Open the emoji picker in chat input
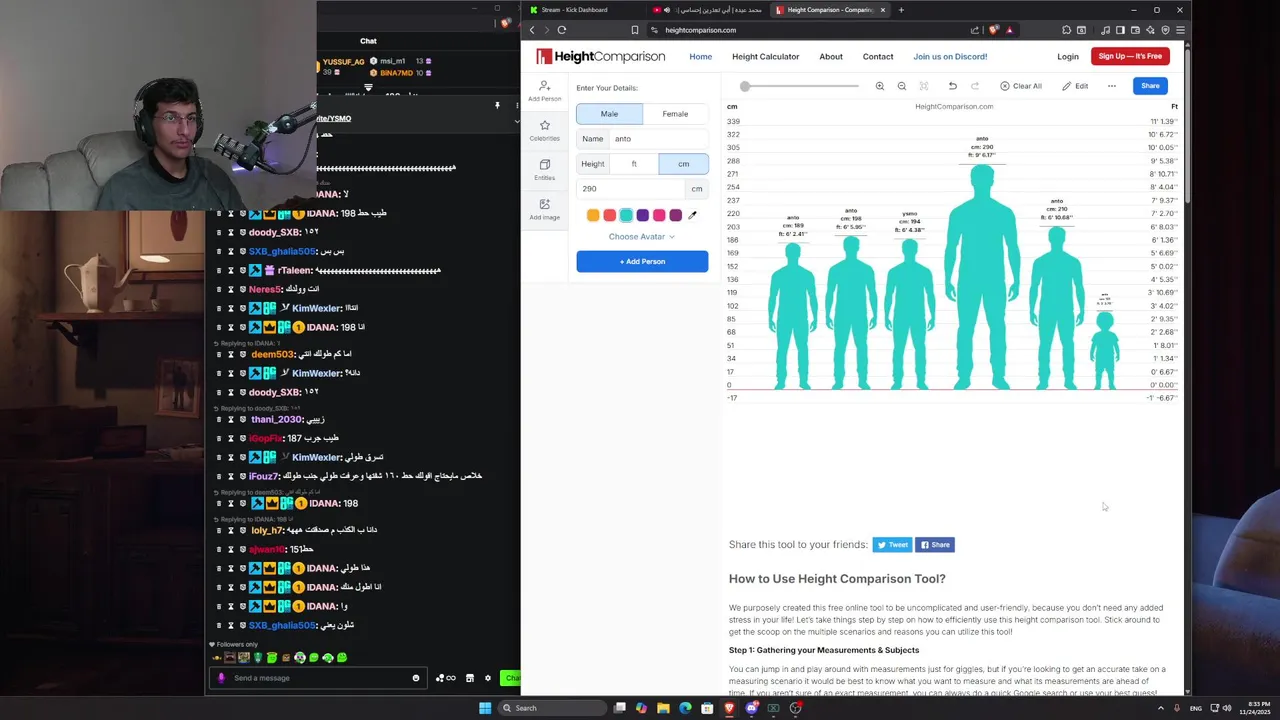The width and height of the screenshot is (1280, 720). click(416, 678)
